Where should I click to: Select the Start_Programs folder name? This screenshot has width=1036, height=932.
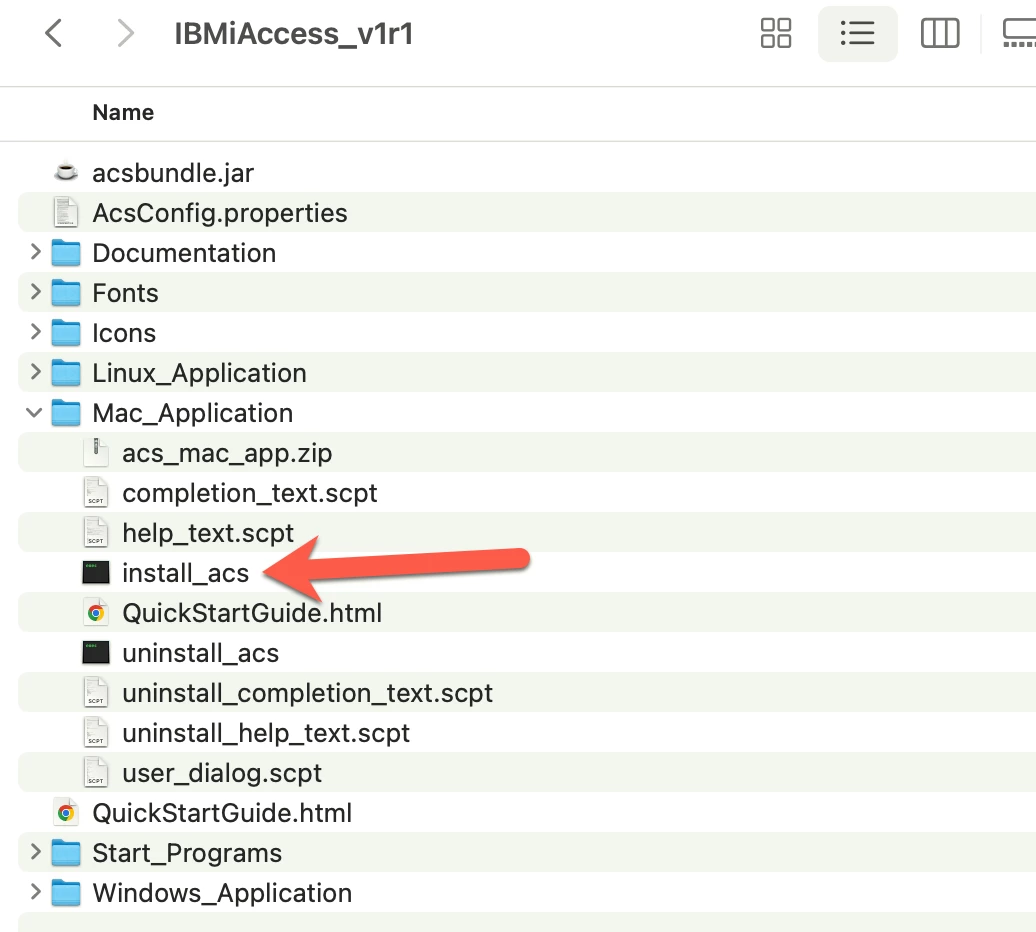point(187,853)
